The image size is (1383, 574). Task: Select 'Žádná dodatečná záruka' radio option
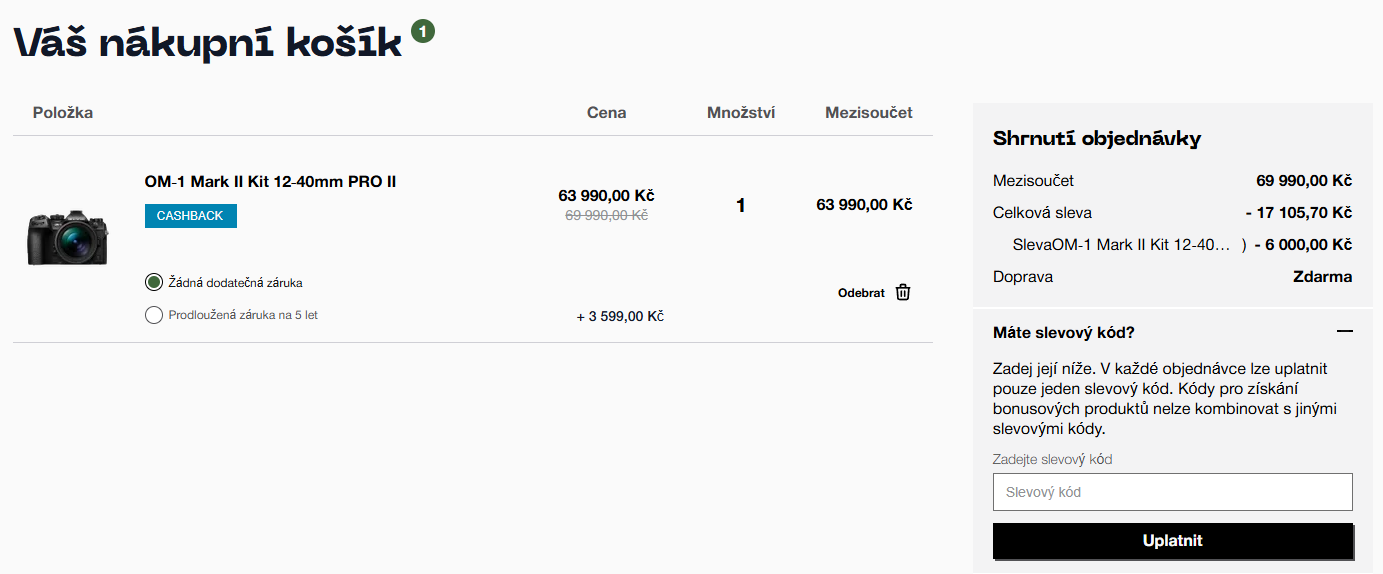(154, 283)
